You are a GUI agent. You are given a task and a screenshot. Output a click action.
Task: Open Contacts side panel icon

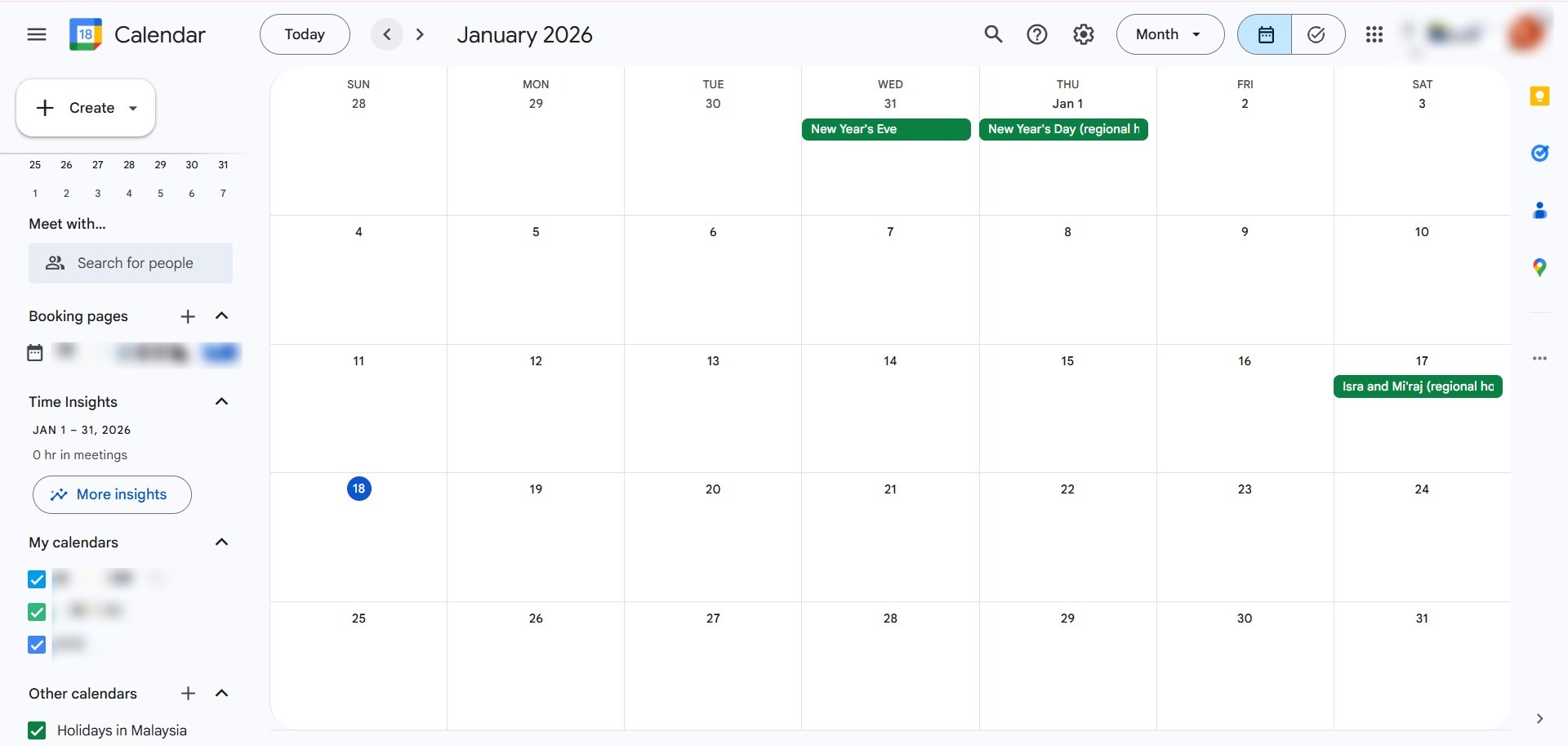pos(1539,211)
